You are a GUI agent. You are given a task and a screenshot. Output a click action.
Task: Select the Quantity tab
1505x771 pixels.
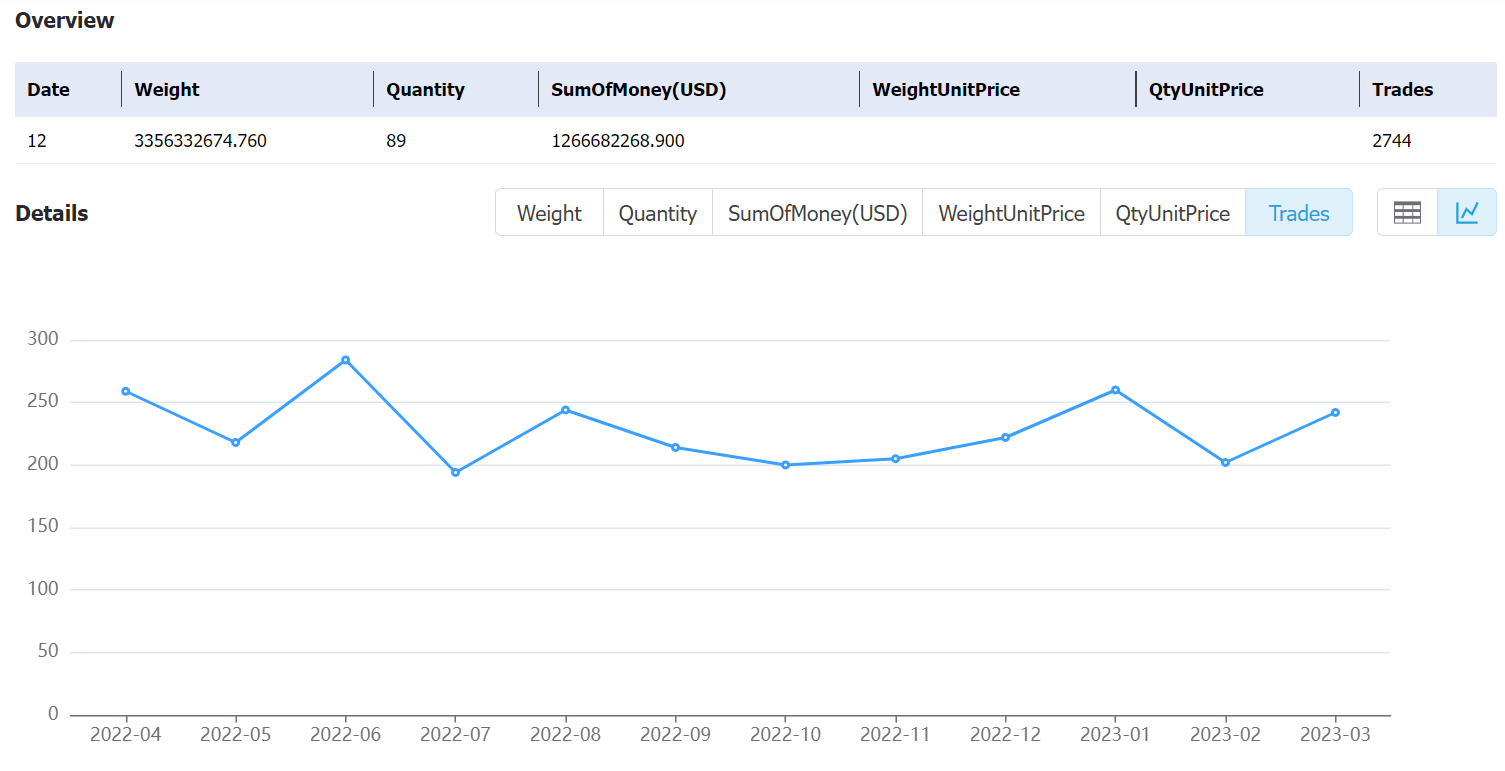click(658, 213)
